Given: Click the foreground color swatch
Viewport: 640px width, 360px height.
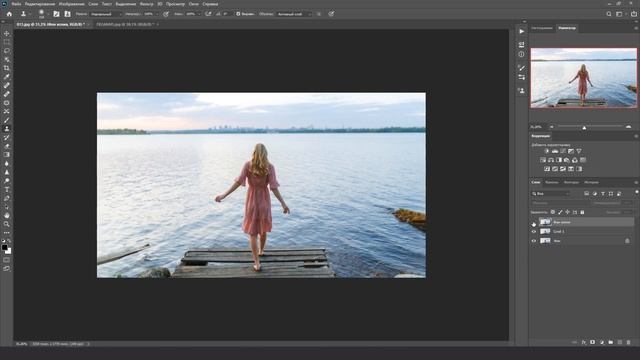Looking at the screenshot, I should [x=4, y=247].
